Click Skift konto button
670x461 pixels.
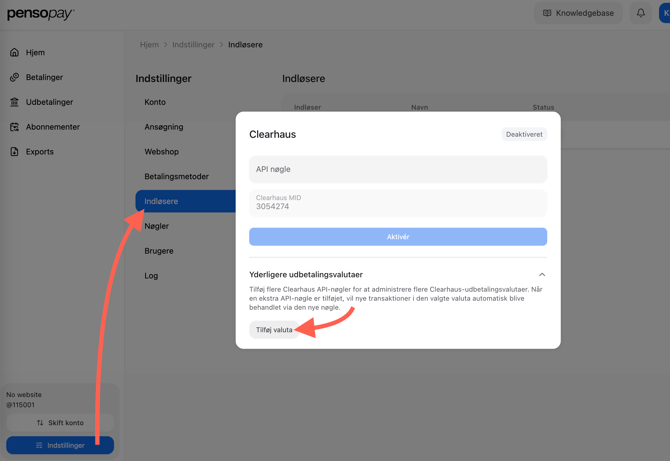(x=60, y=423)
